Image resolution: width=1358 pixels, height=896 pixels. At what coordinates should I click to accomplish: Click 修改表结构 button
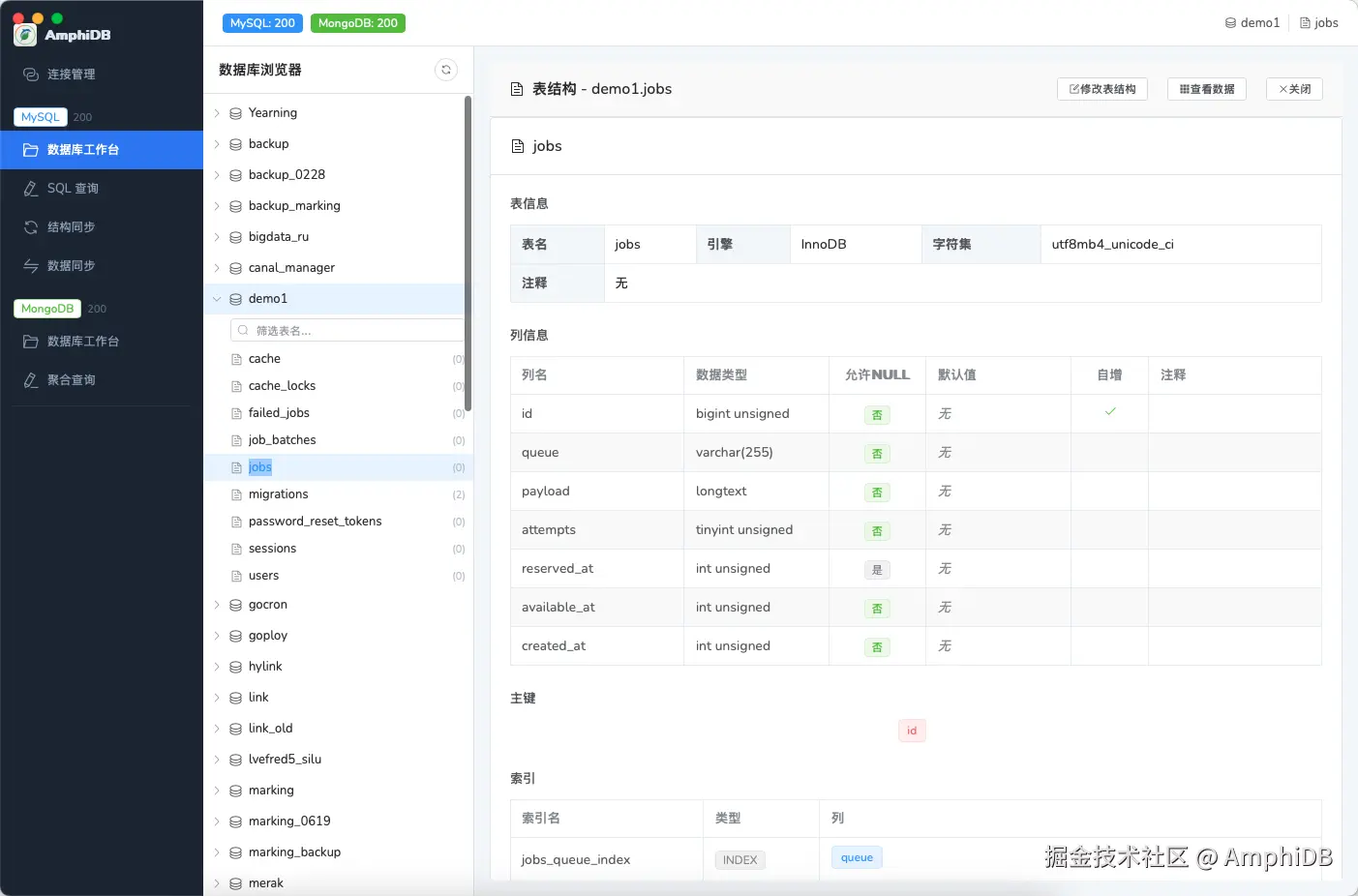pyautogui.click(x=1102, y=89)
